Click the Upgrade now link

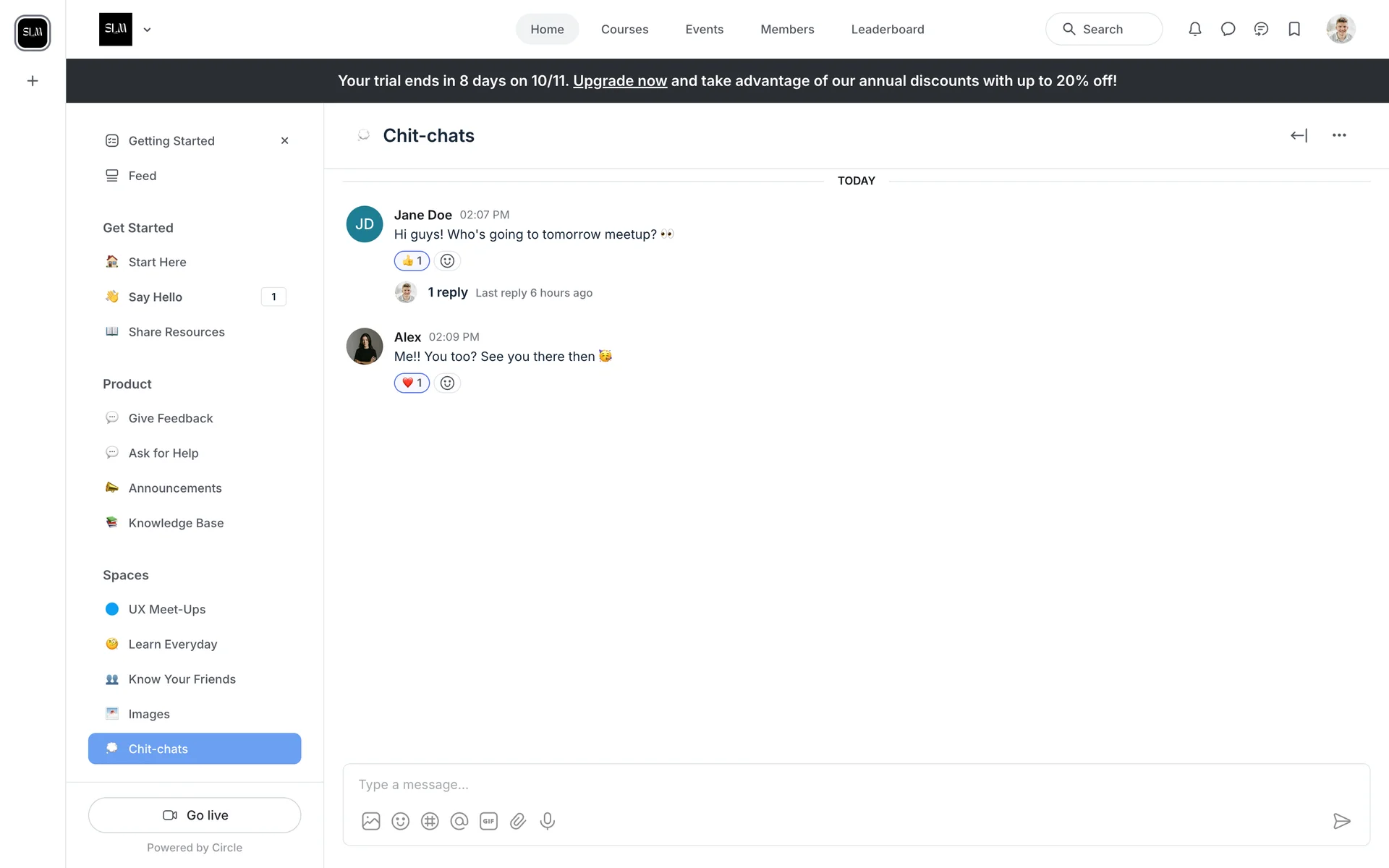pyautogui.click(x=619, y=81)
